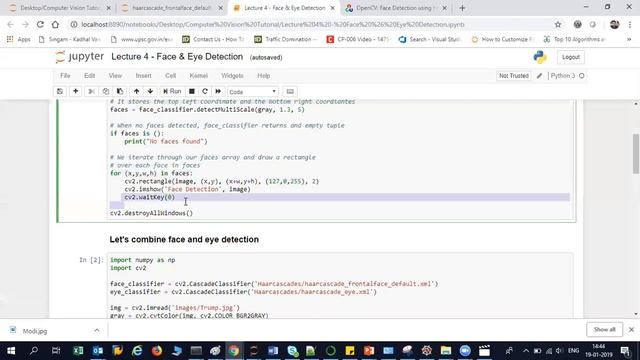The image size is (640, 360).
Task: Open the Edit menu
Action: 89,76
